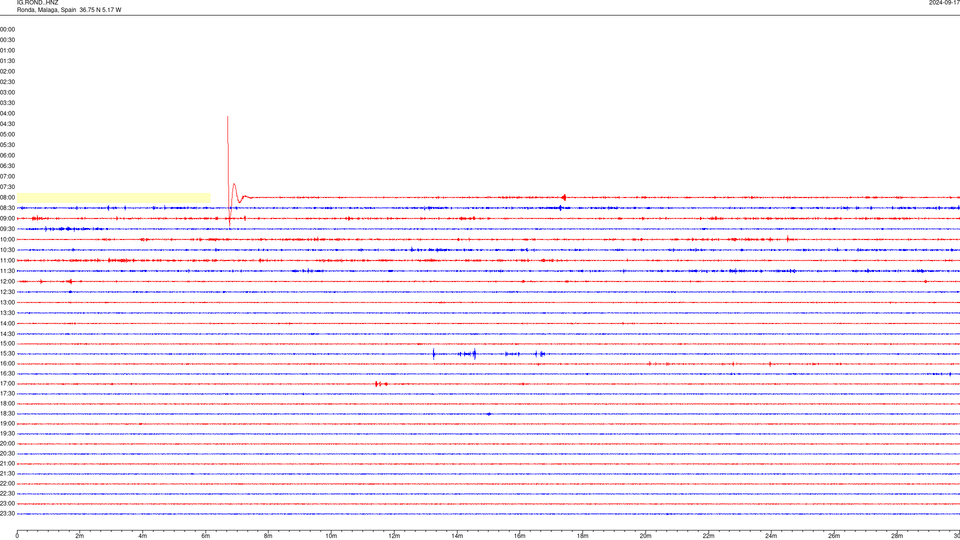Image resolution: width=960 pixels, height=540 pixels.
Task: Select the 09:00 time row label
Action: (7, 219)
